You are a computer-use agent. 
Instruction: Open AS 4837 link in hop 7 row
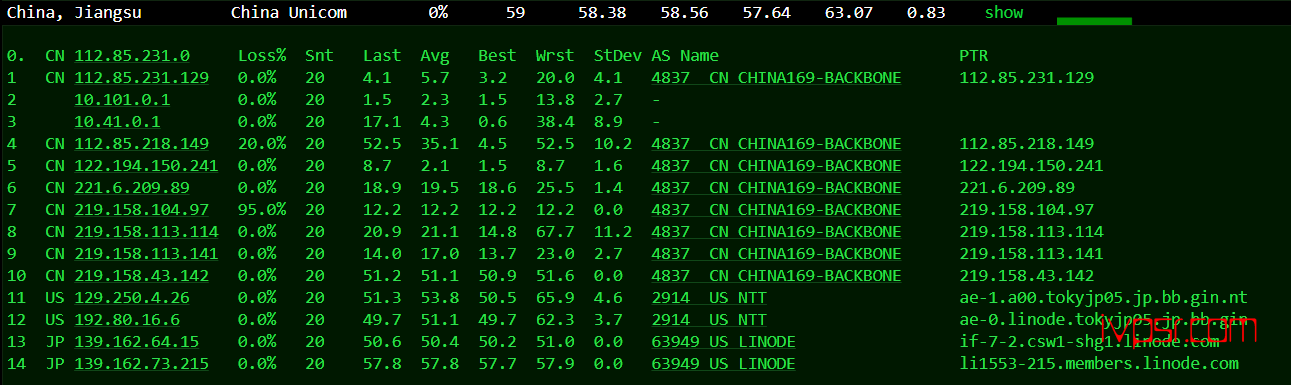776,210
